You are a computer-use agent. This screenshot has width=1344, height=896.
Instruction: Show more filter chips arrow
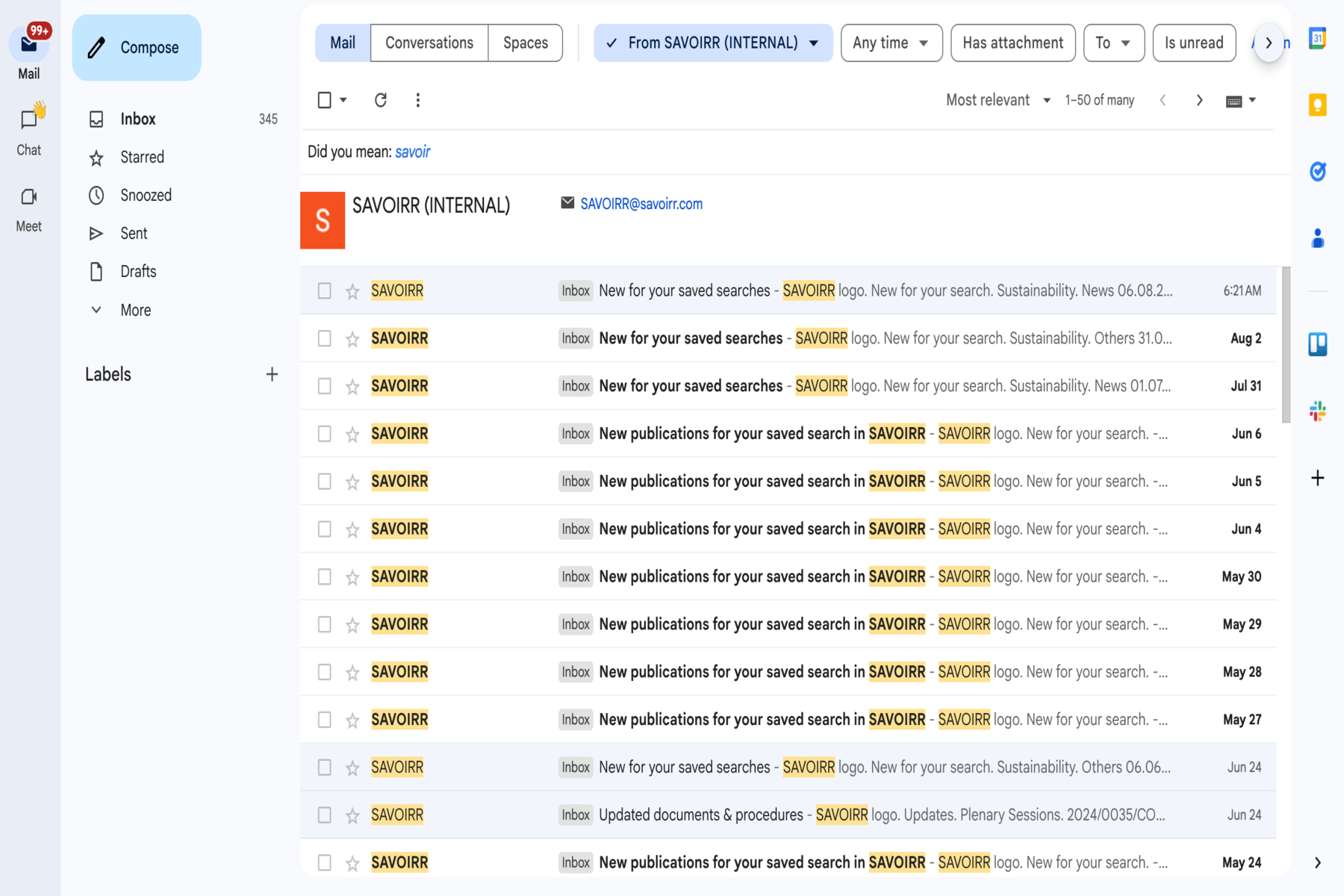coord(1269,43)
